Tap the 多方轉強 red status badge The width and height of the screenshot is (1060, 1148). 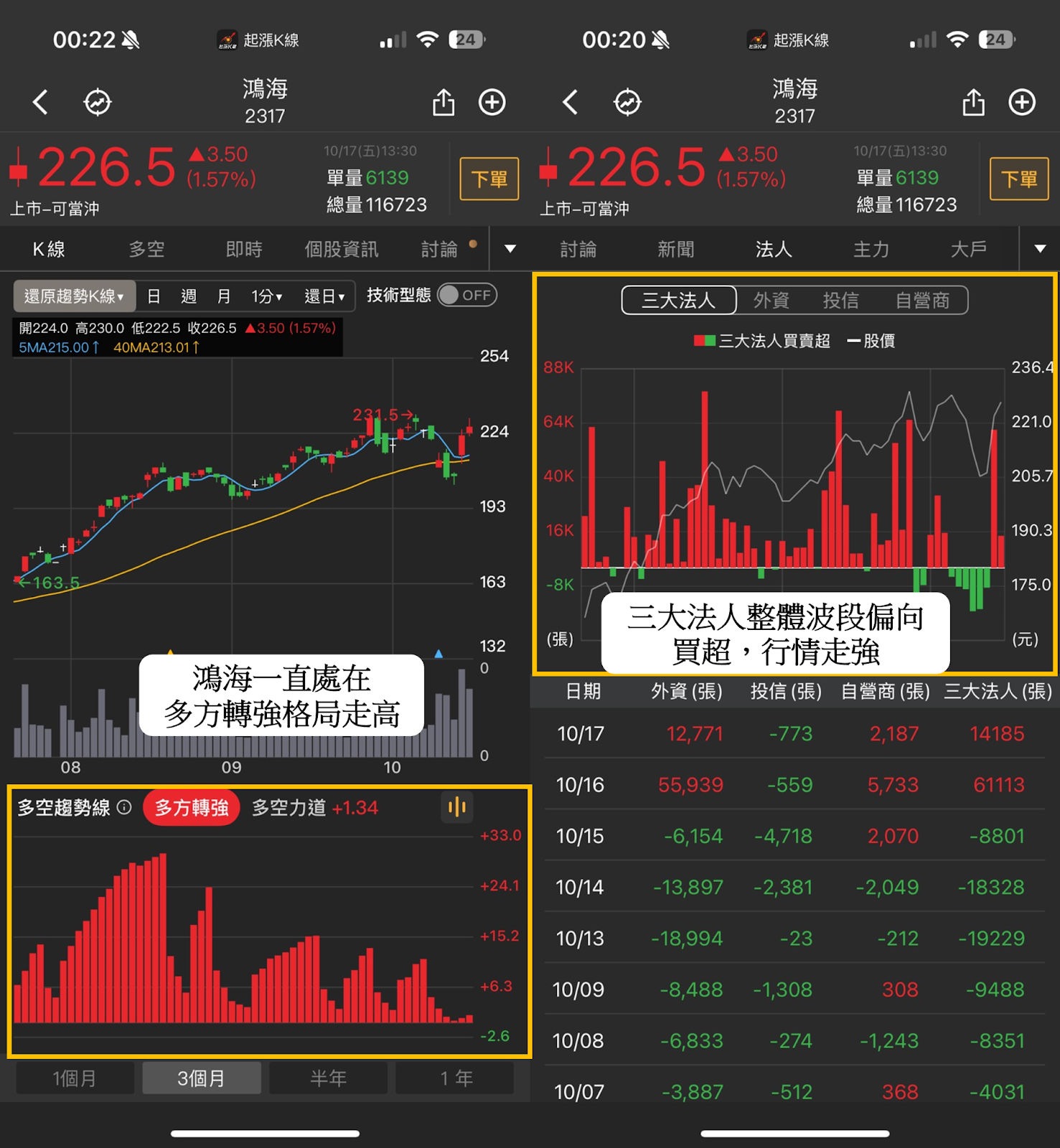[x=192, y=808]
